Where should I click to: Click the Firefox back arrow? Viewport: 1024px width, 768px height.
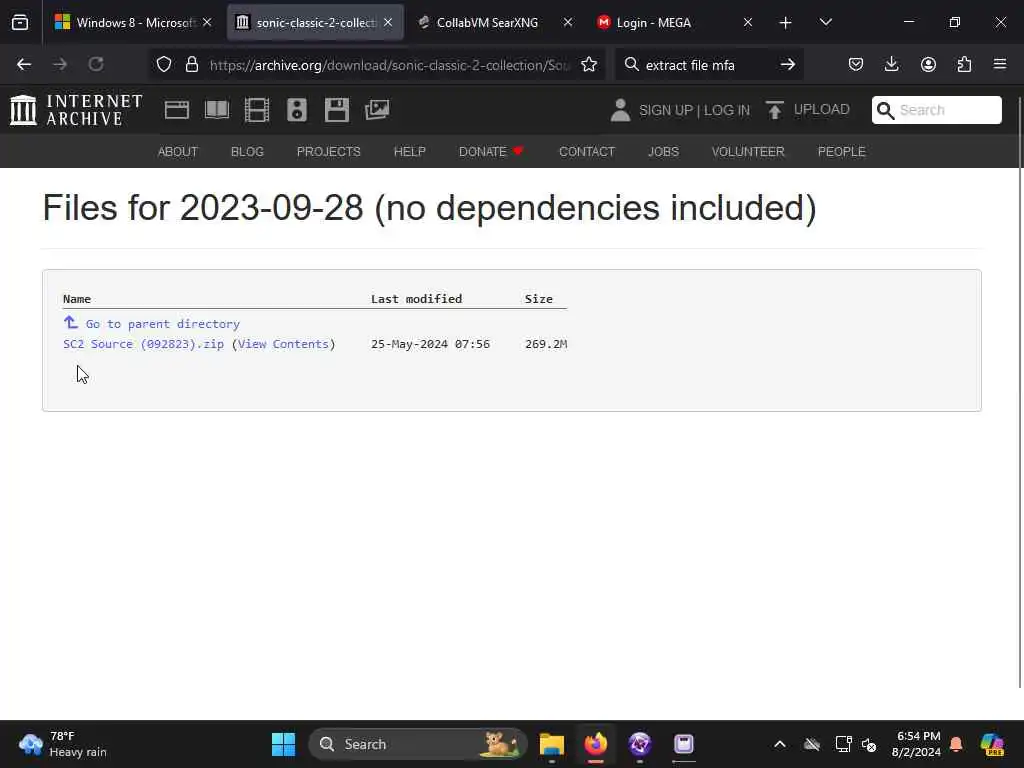tap(24, 64)
